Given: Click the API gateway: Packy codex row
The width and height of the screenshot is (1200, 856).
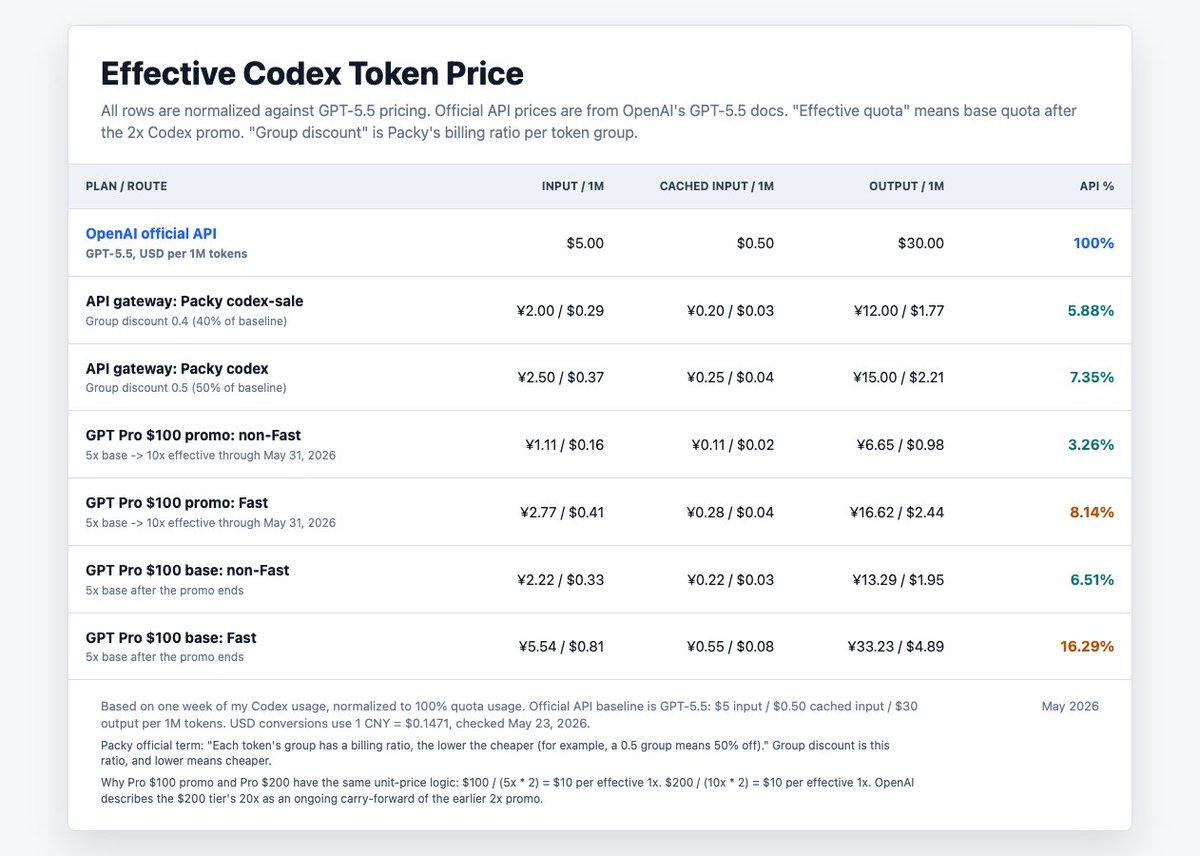Looking at the screenshot, I should pyautogui.click(x=600, y=377).
